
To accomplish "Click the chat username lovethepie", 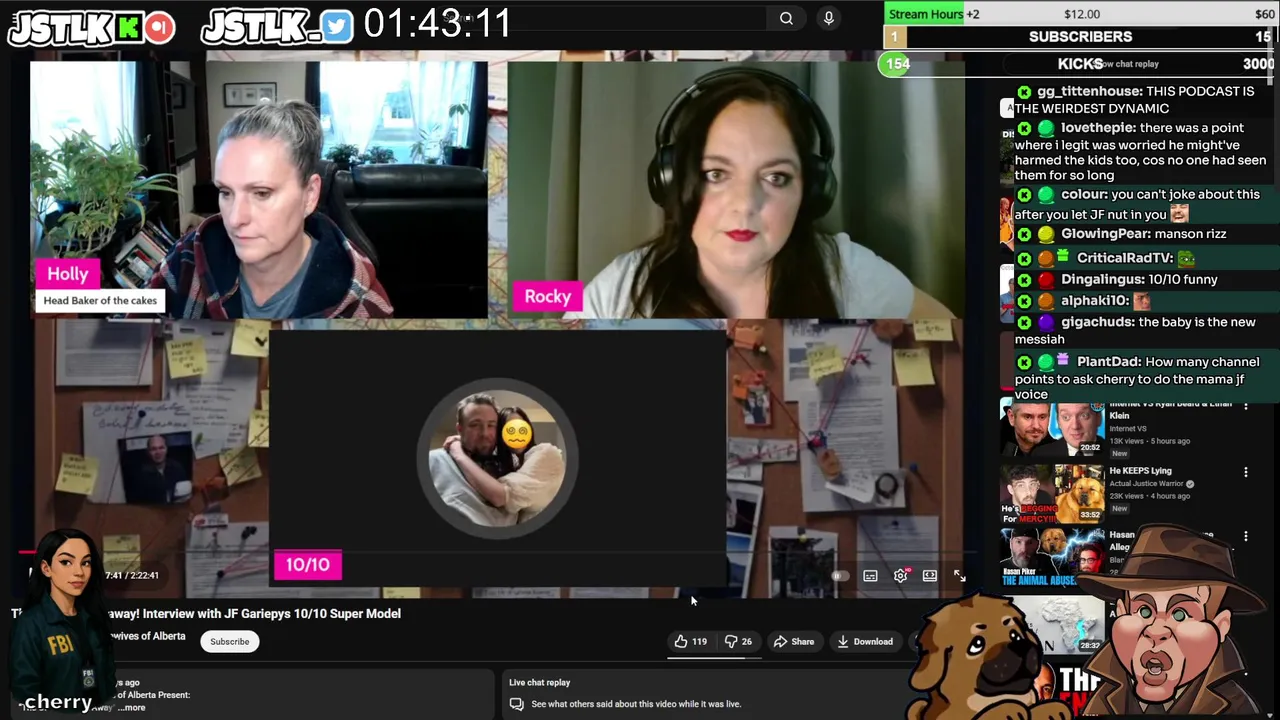I will pos(1098,127).
